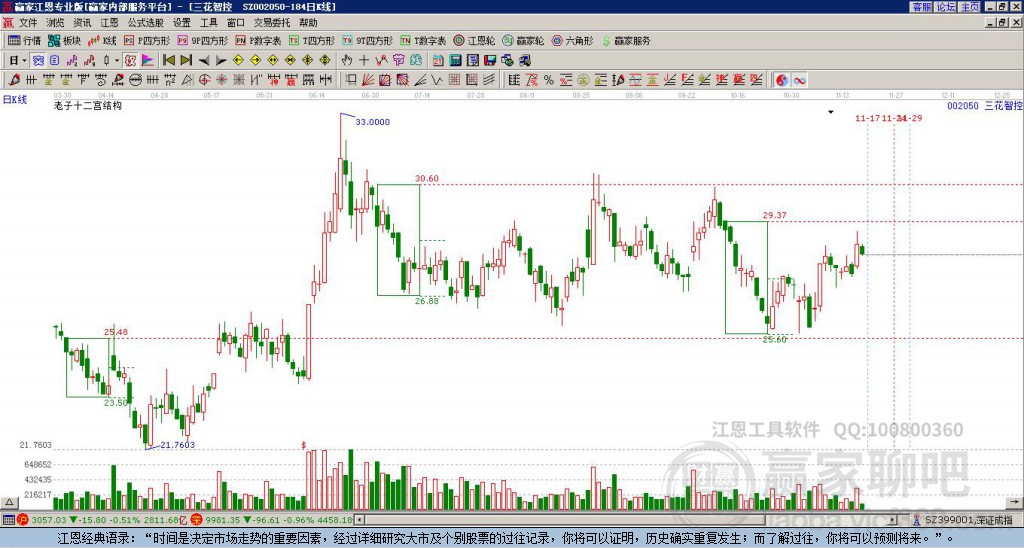The width and height of the screenshot is (1024, 548).
Task: Open the T数字表 tool
Action: point(423,40)
